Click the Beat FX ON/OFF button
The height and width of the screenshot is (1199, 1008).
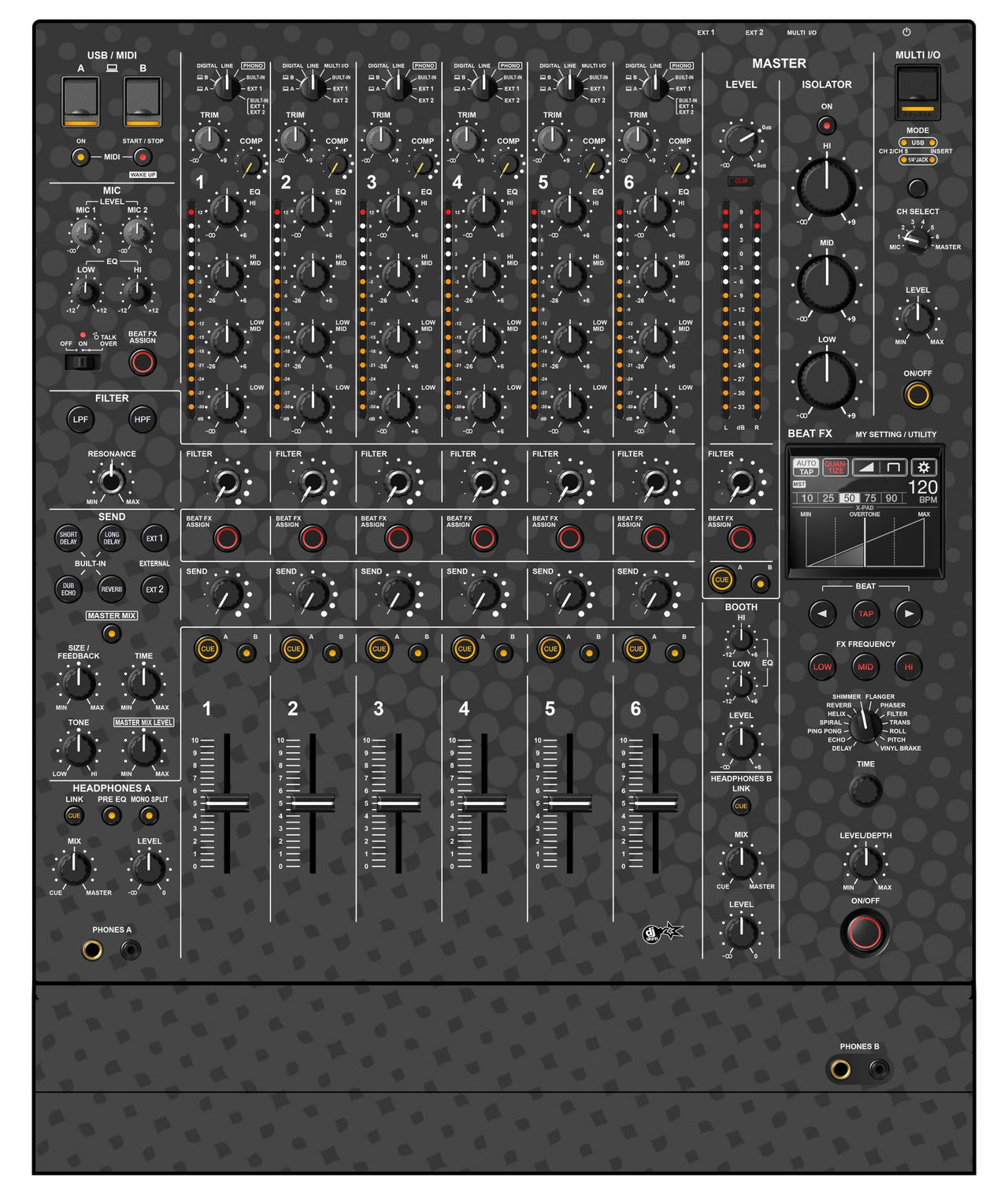(x=865, y=932)
